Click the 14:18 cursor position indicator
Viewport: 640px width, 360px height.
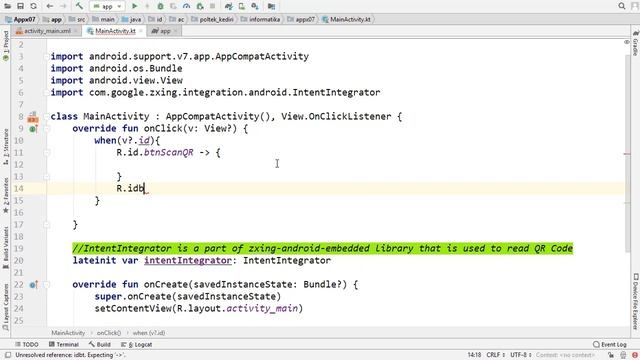tap(474, 355)
